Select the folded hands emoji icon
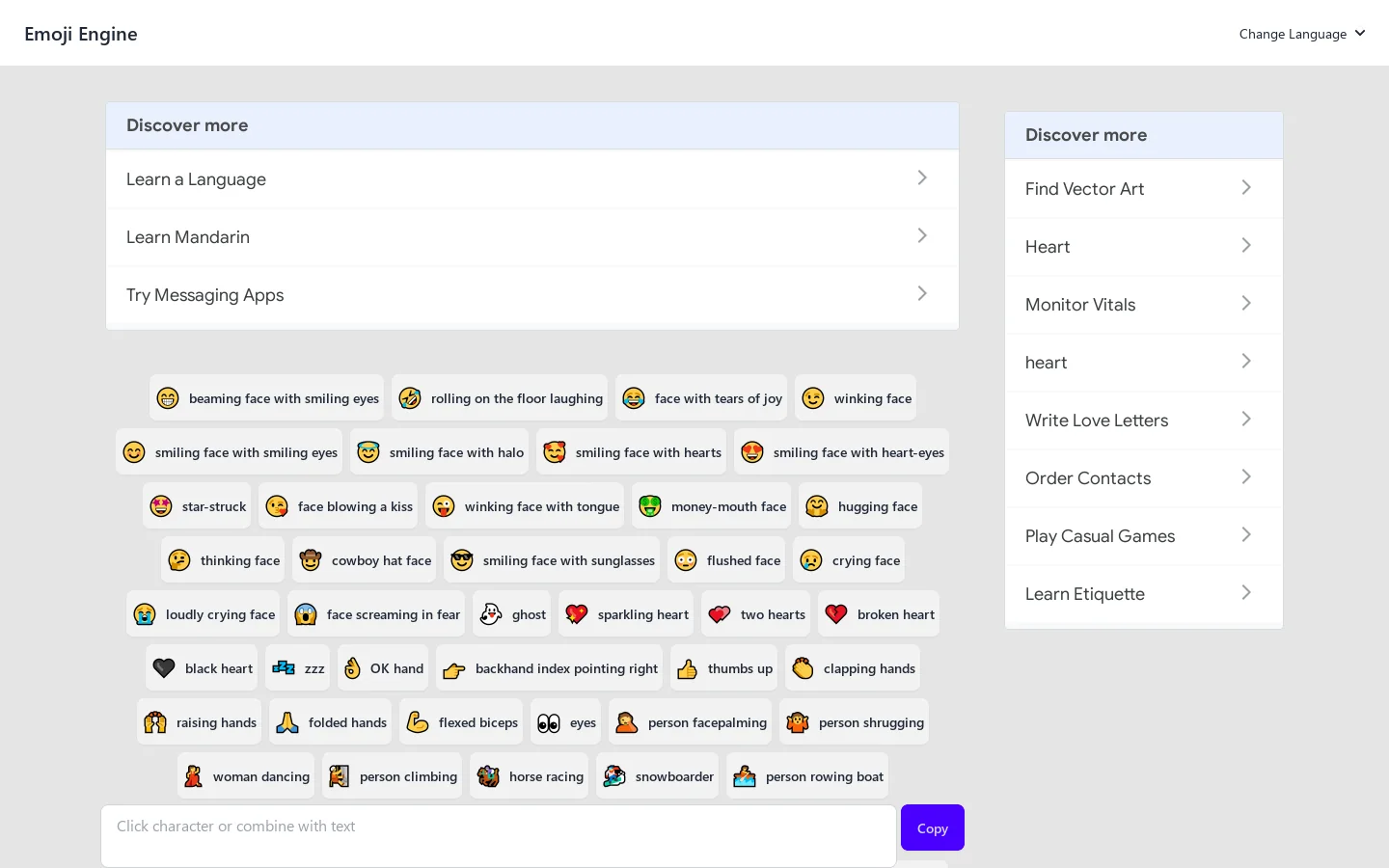 [287, 722]
